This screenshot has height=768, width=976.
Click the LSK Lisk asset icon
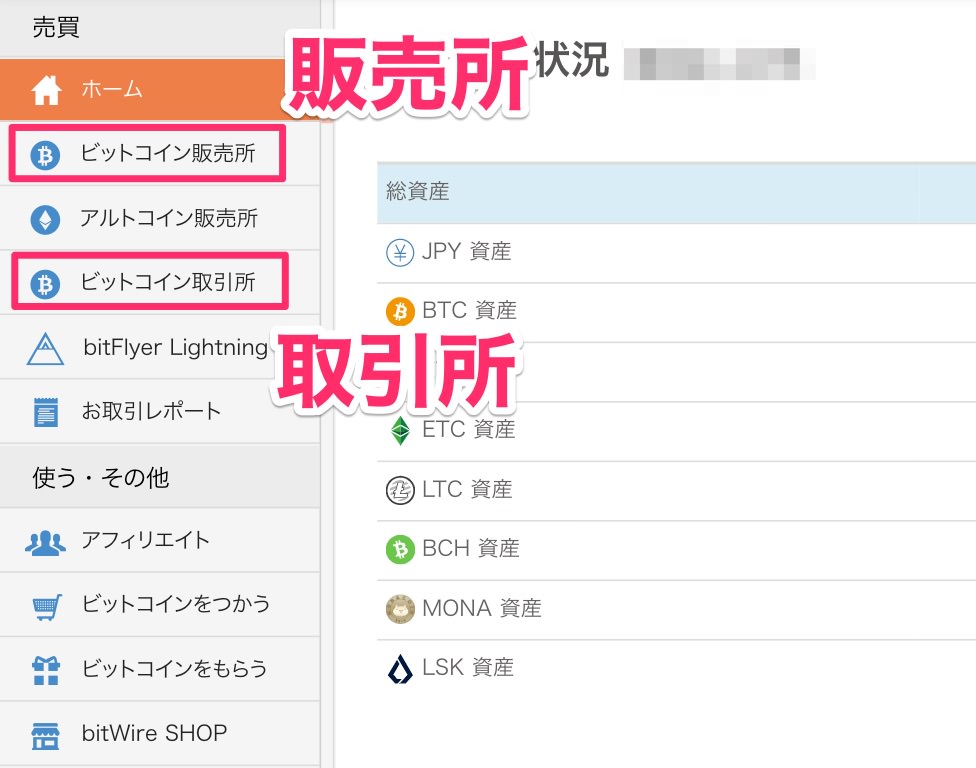pos(400,668)
